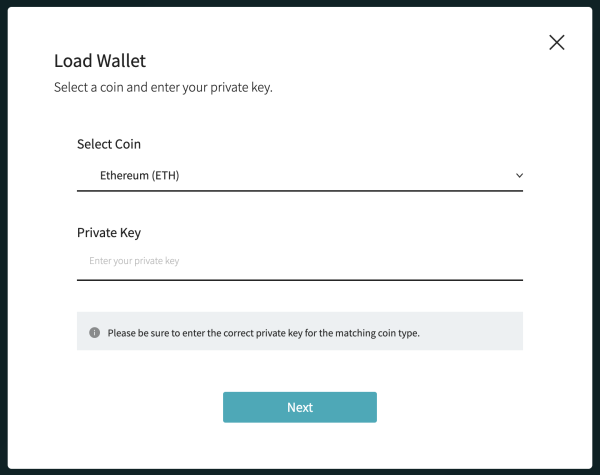Open the Ethereum (ETH) coin selector
600x475 pixels.
click(300, 176)
